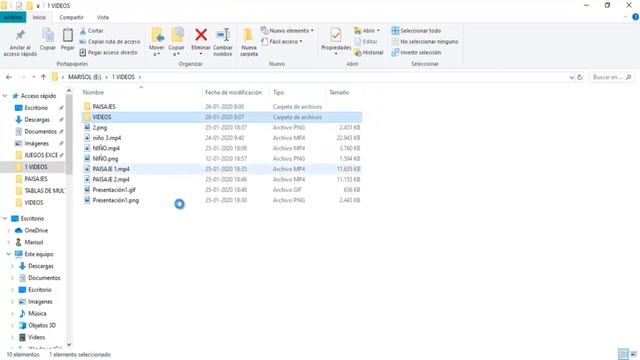Go back with the left arrow

(x=9, y=77)
